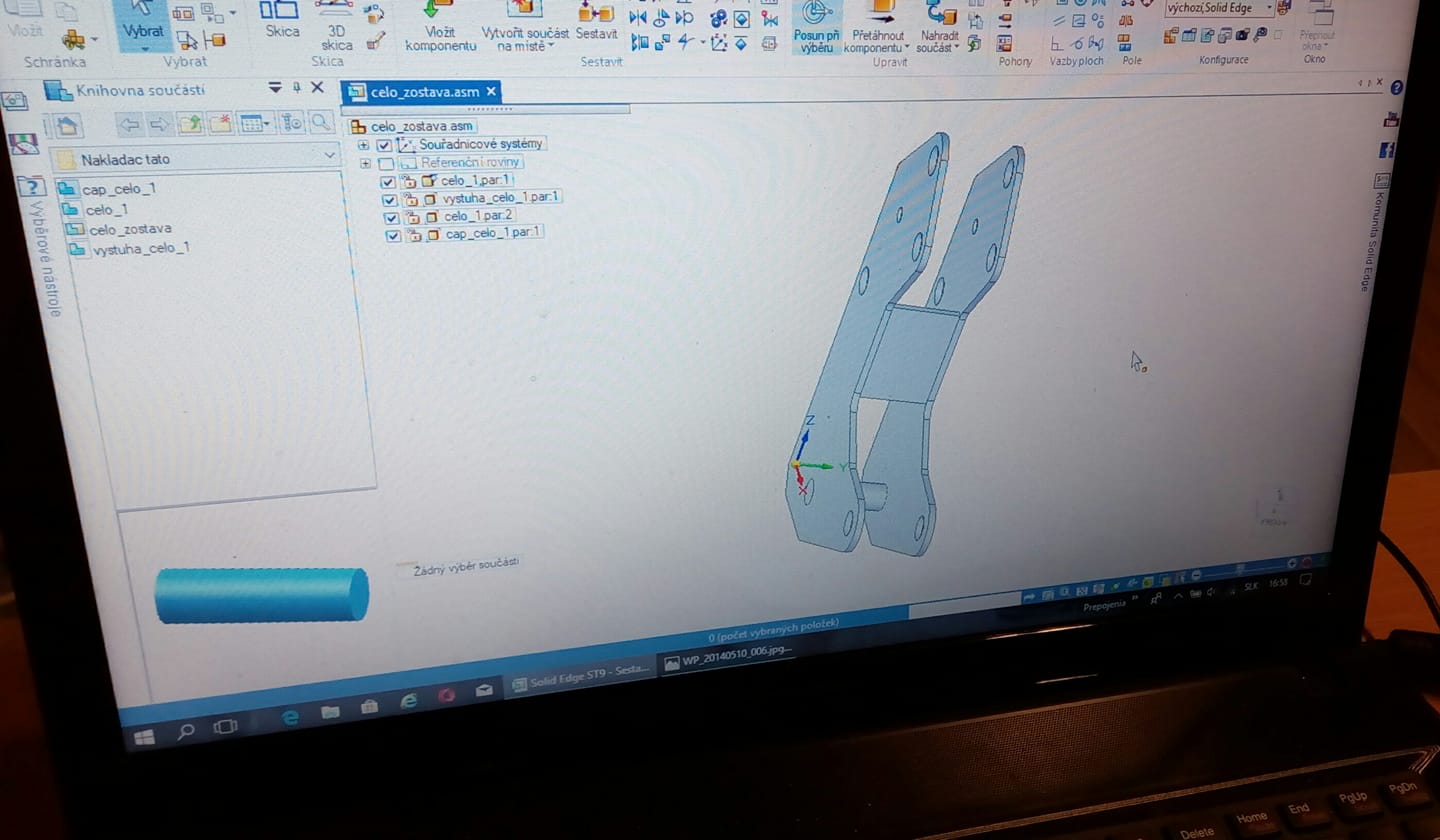Activate Posun při výběru tool
This screenshot has width=1440, height=840.
tap(817, 27)
